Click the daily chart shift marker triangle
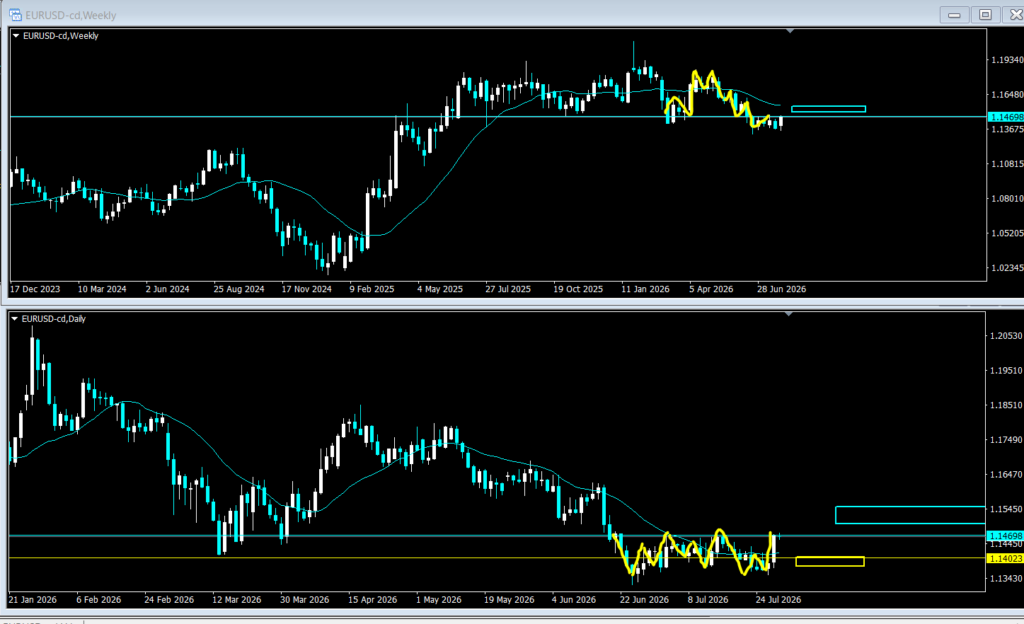The height and width of the screenshot is (624, 1024). tap(789, 314)
